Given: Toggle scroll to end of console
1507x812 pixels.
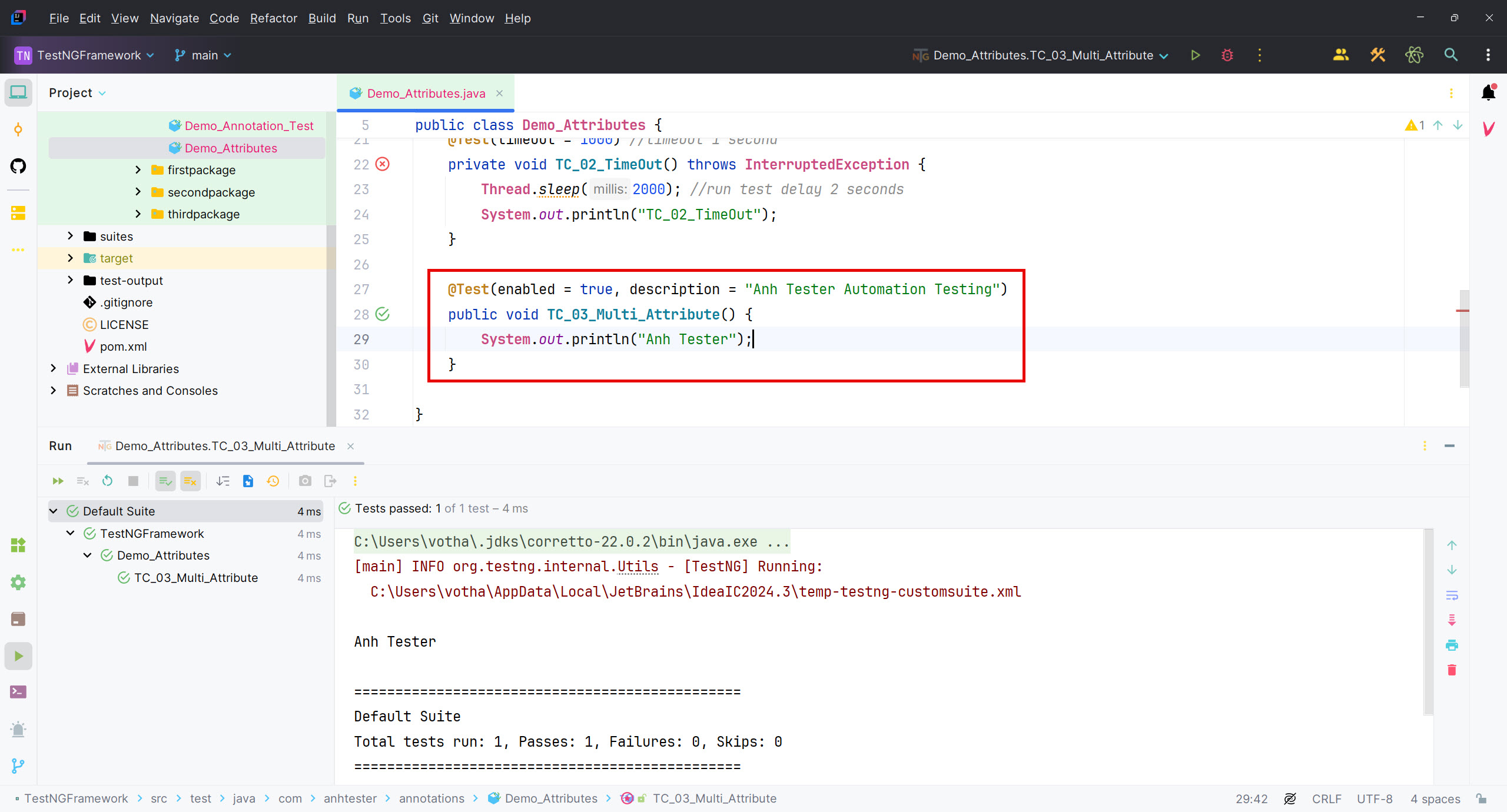Looking at the screenshot, I should pyautogui.click(x=1452, y=620).
